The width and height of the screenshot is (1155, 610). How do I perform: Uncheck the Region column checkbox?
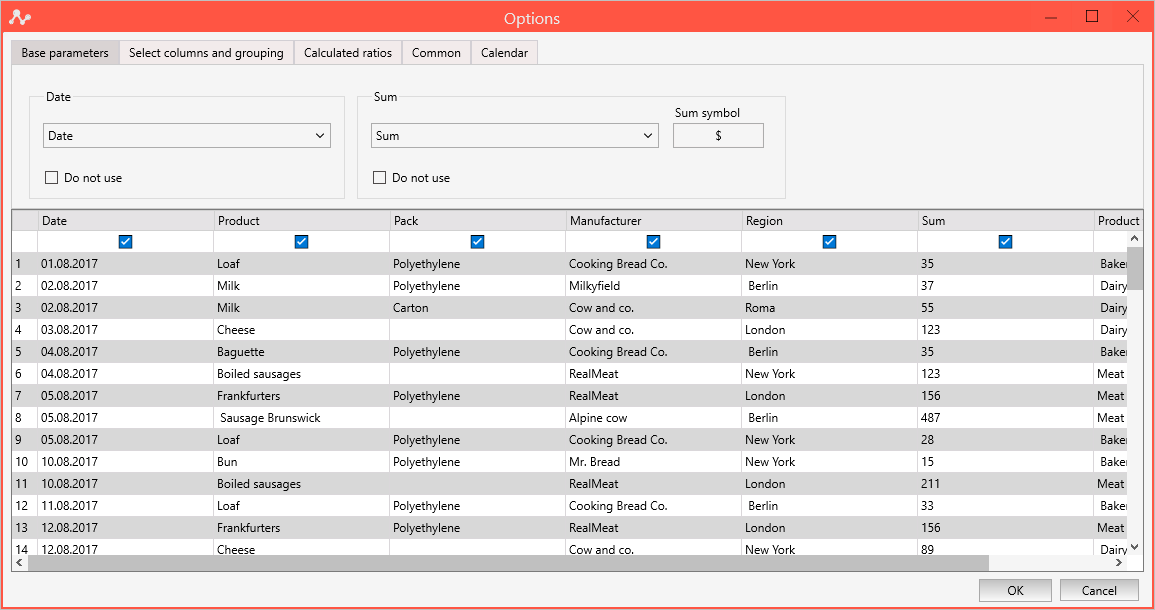point(829,242)
